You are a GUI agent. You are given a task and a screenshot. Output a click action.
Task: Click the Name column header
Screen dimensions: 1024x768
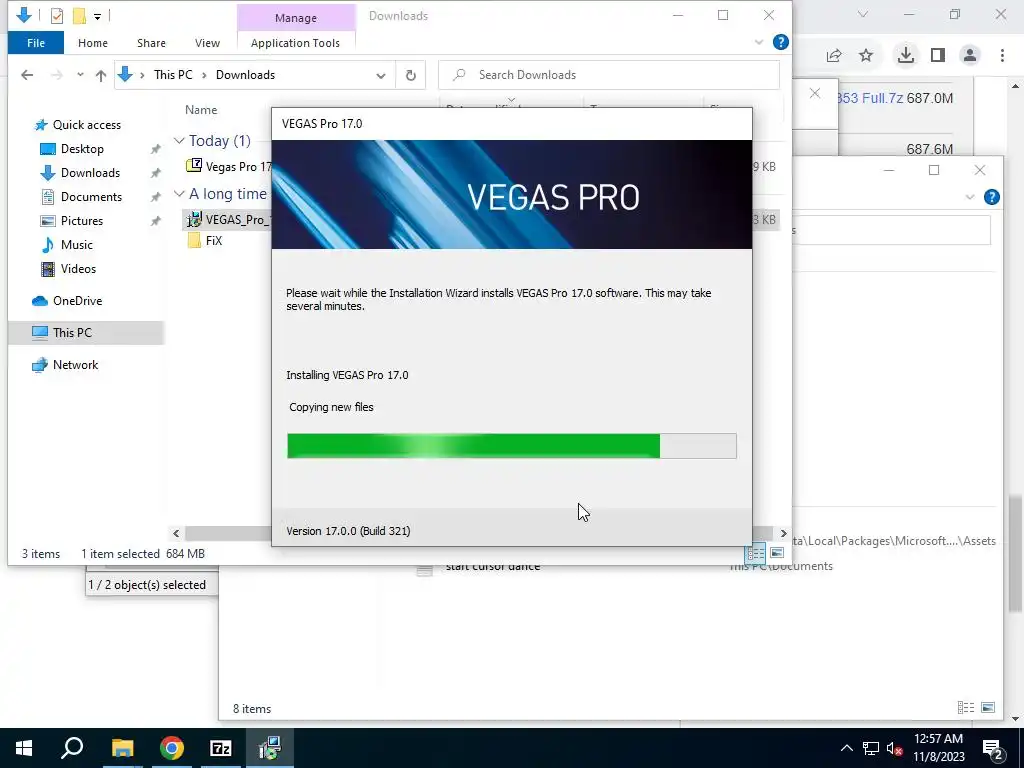tap(201, 110)
